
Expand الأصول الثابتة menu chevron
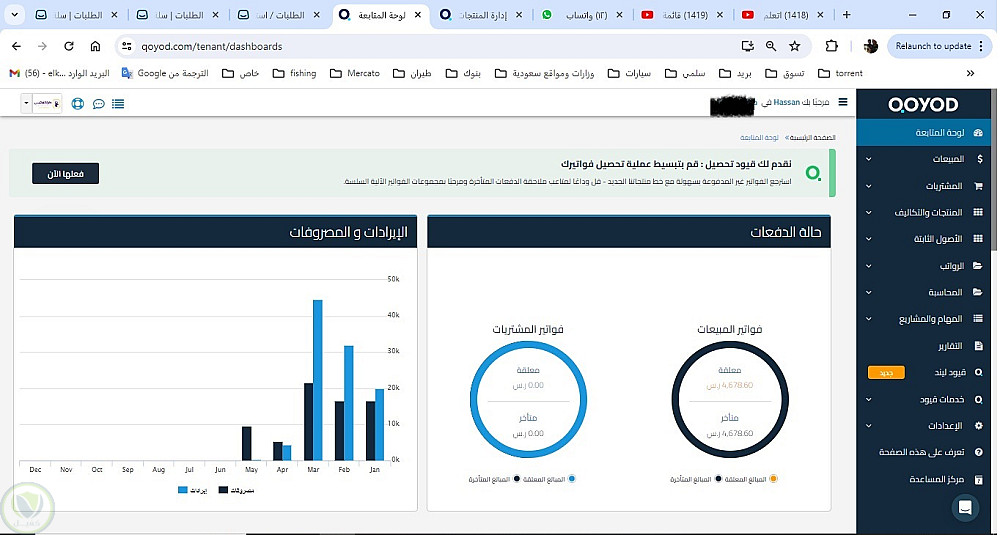[869, 239]
